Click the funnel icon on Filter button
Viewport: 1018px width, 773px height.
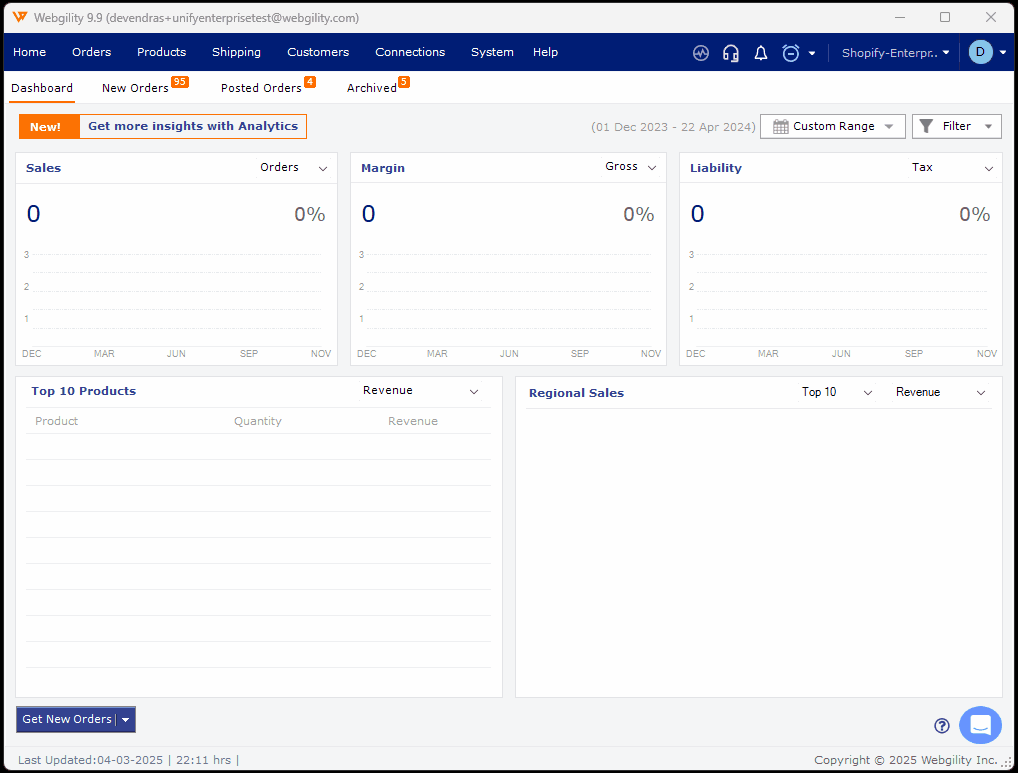click(930, 126)
